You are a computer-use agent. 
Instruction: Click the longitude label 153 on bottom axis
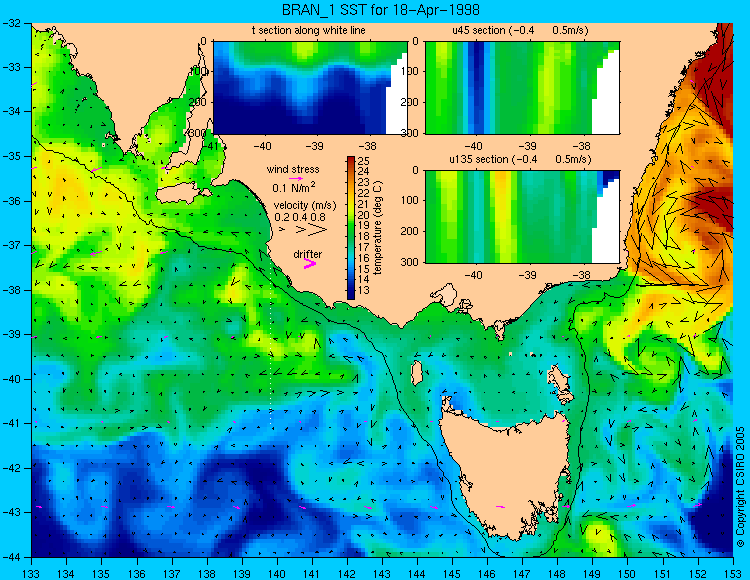click(733, 574)
